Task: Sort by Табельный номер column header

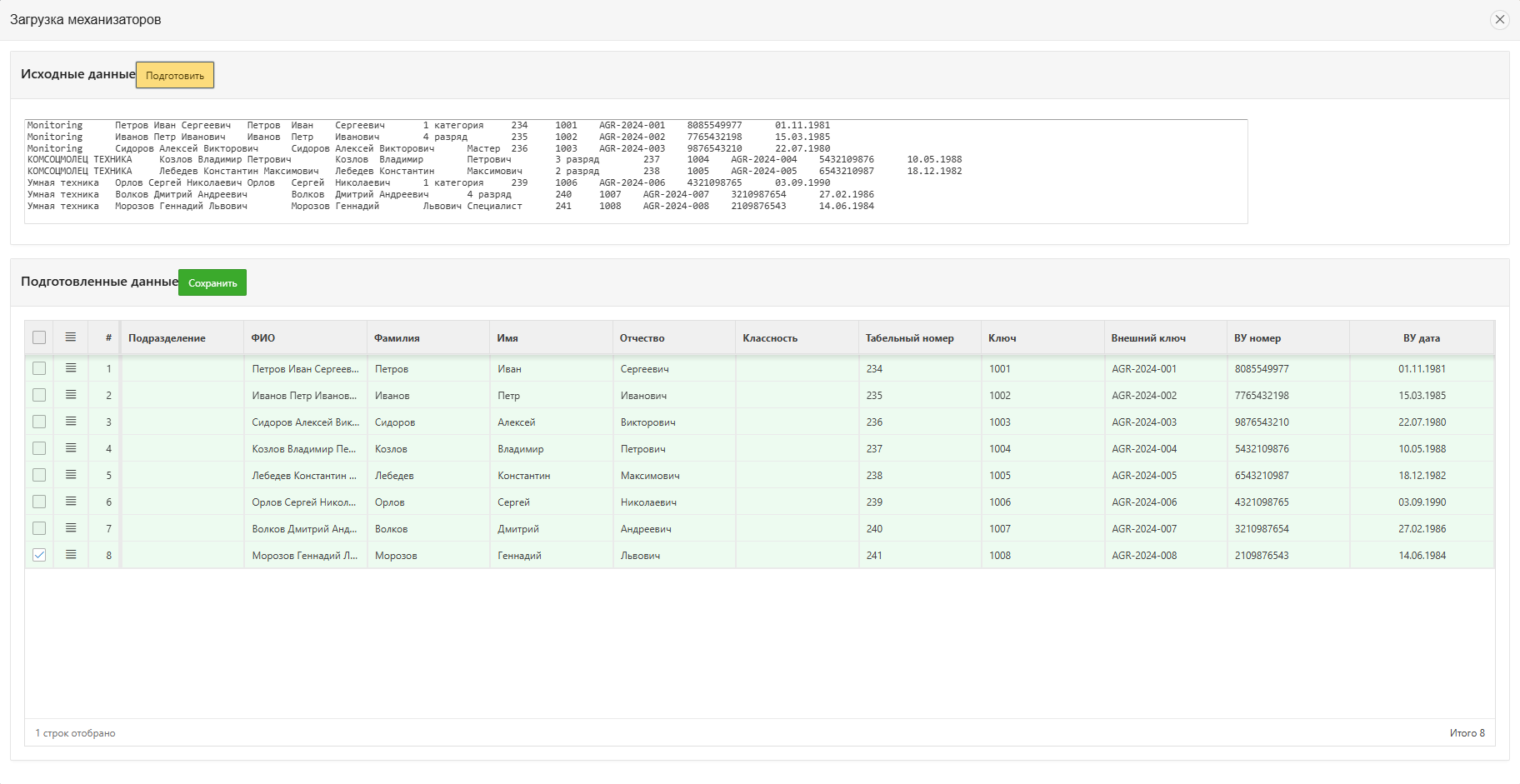Action: 909,338
